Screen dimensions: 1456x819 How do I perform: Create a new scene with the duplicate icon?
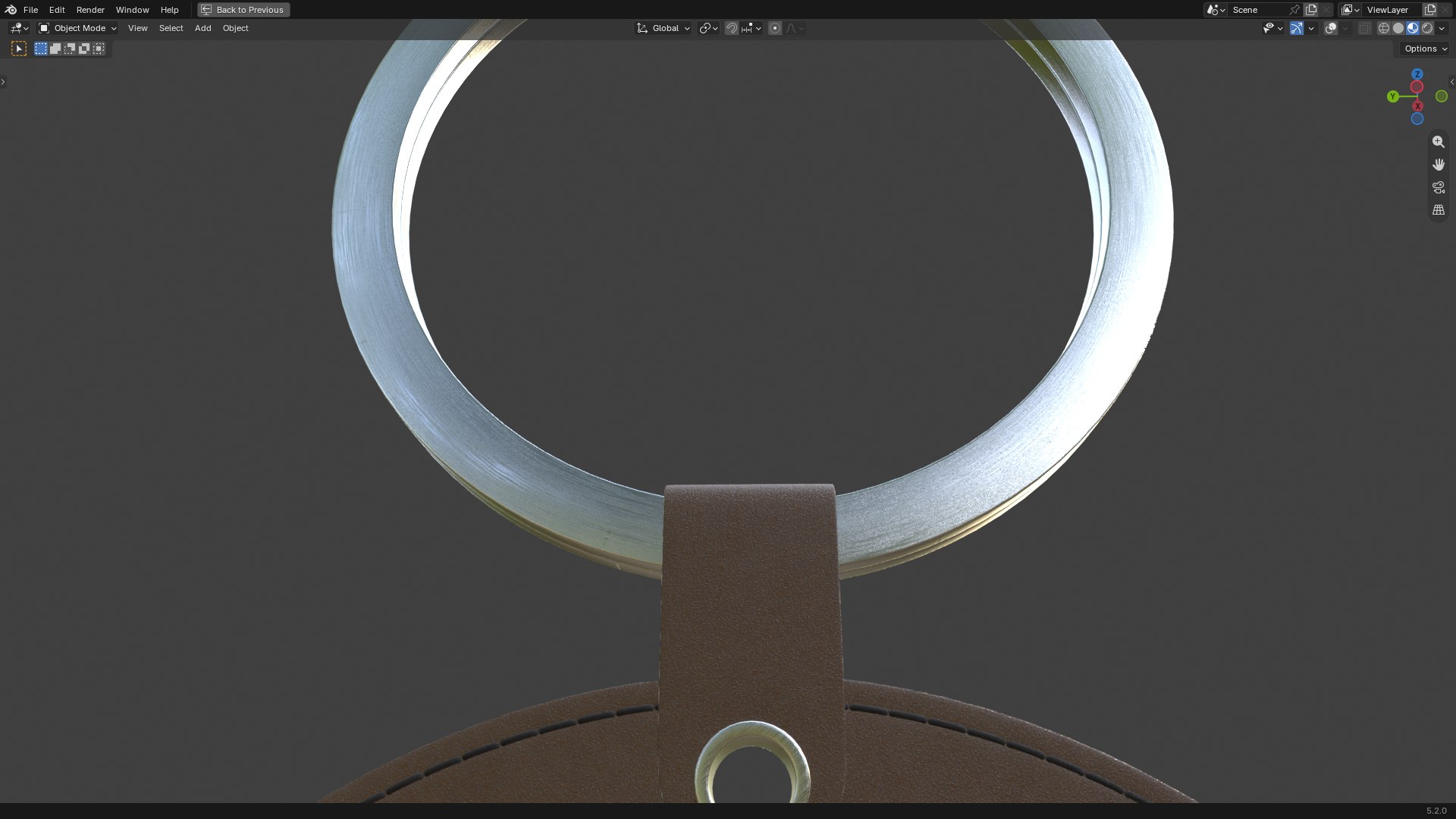[1311, 10]
